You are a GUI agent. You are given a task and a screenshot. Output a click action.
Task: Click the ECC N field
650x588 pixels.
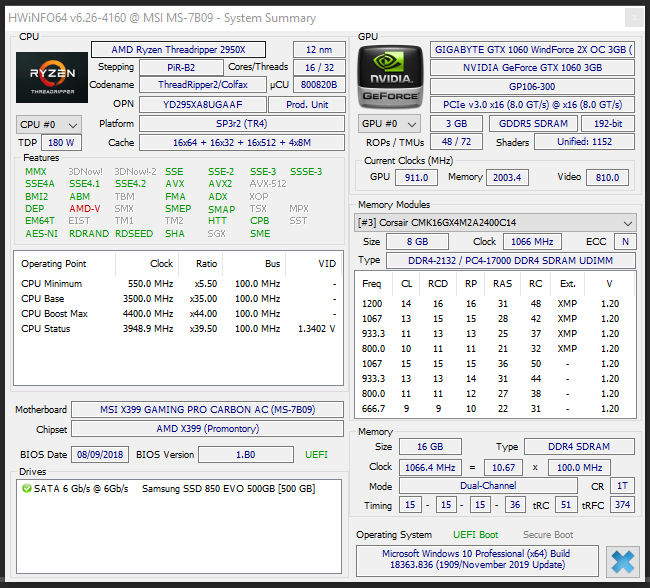(x=625, y=242)
